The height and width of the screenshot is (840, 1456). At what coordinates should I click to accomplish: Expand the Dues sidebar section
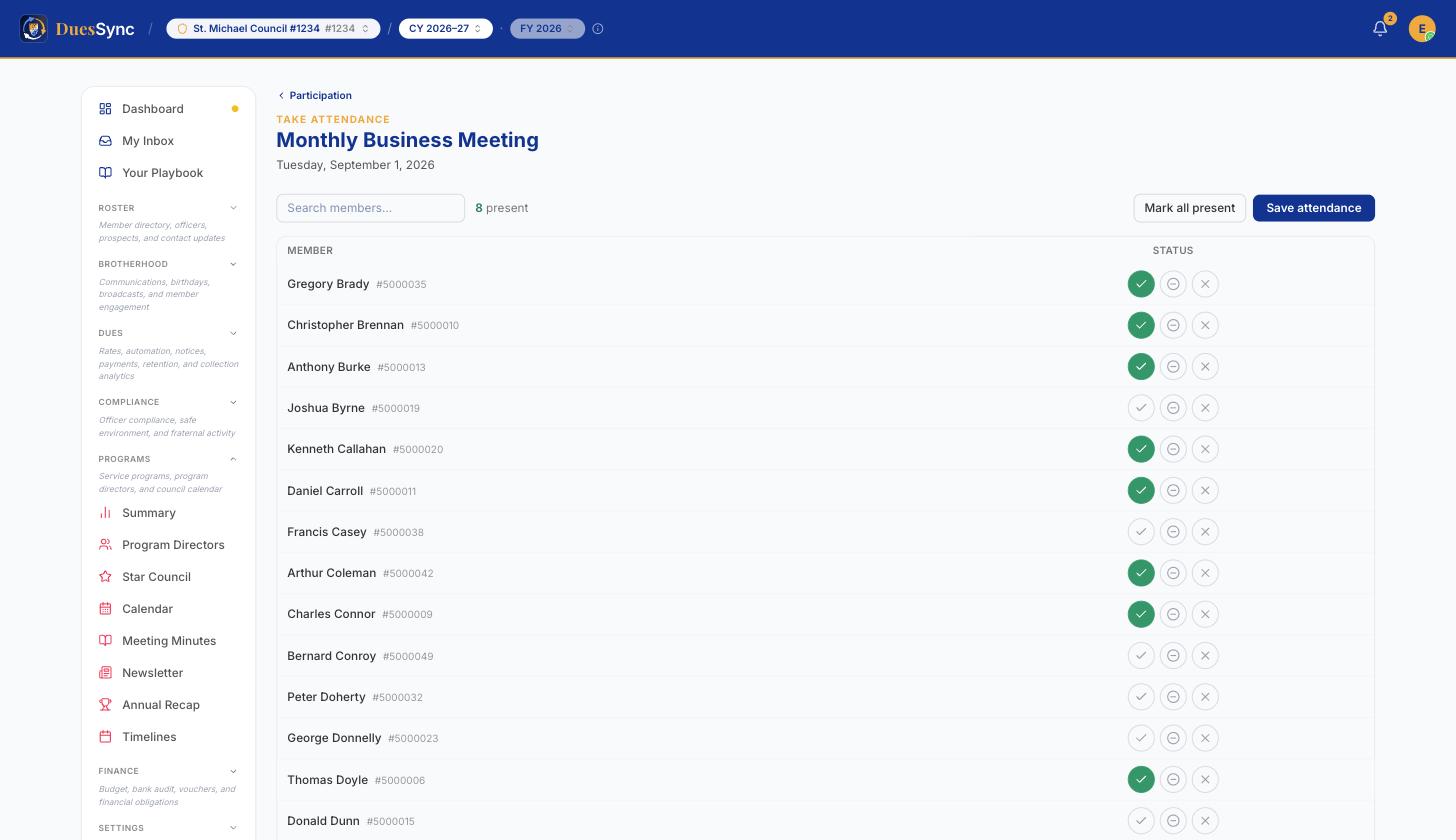[x=168, y=333]
